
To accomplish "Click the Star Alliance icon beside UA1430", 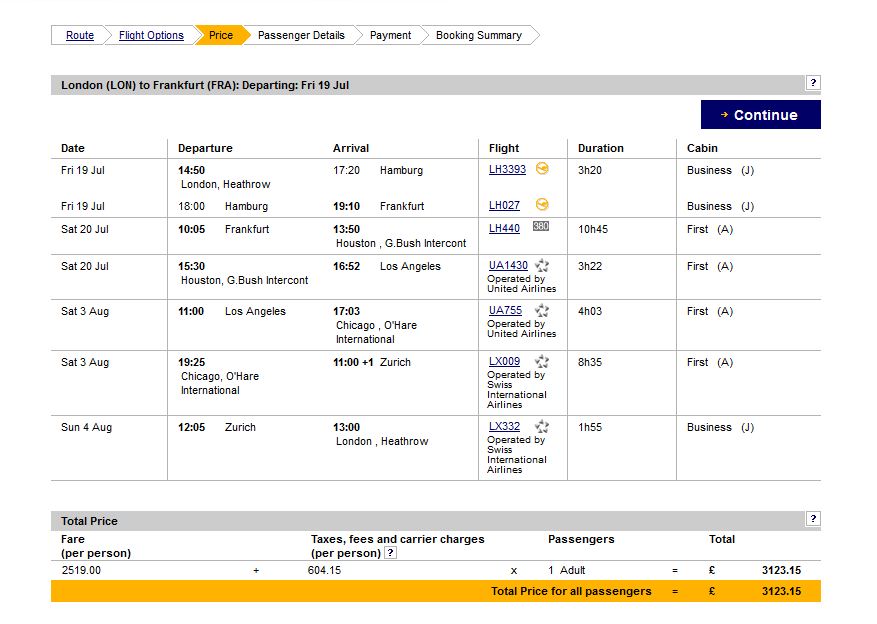I will (542, 266).
